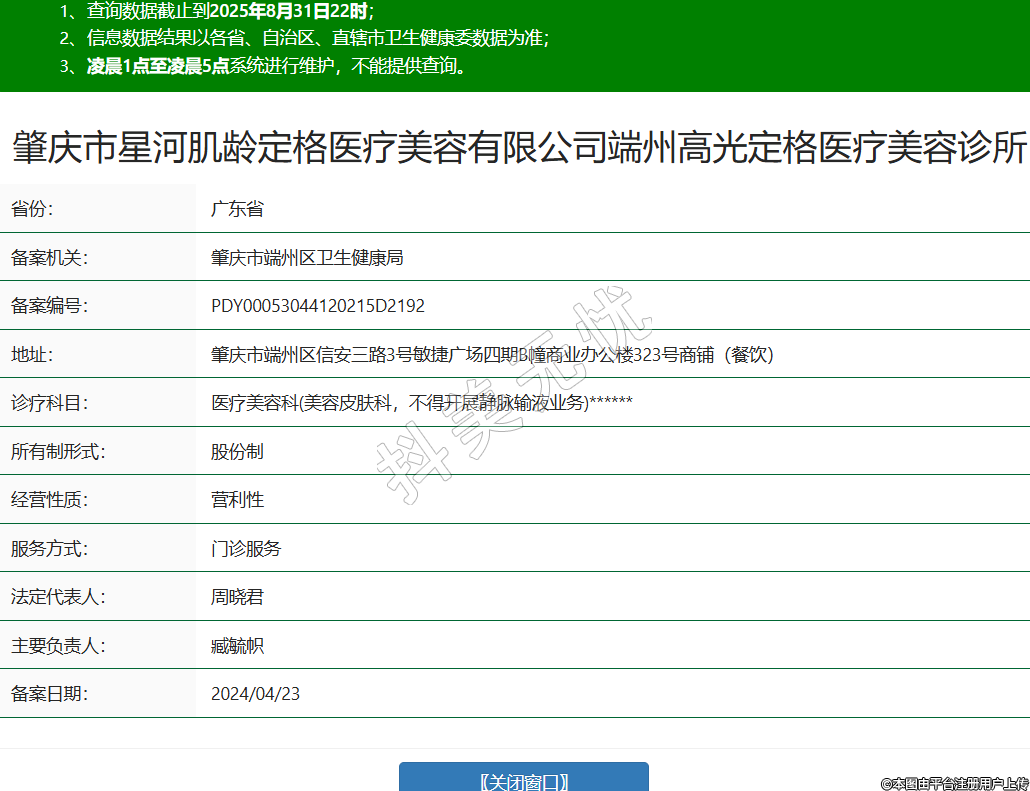
Task: Select the 门诊服务 service value
Action: (246, 549)
